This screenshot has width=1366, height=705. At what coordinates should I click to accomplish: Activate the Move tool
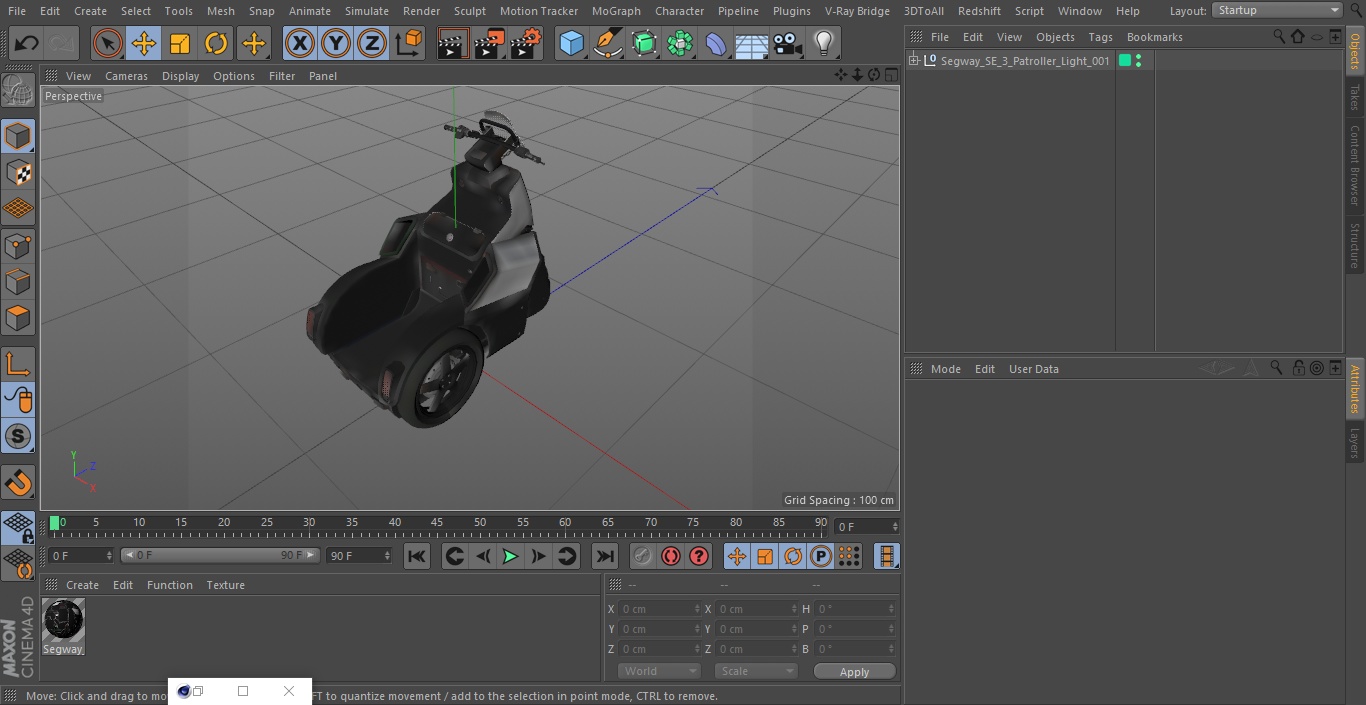point(144,43)
